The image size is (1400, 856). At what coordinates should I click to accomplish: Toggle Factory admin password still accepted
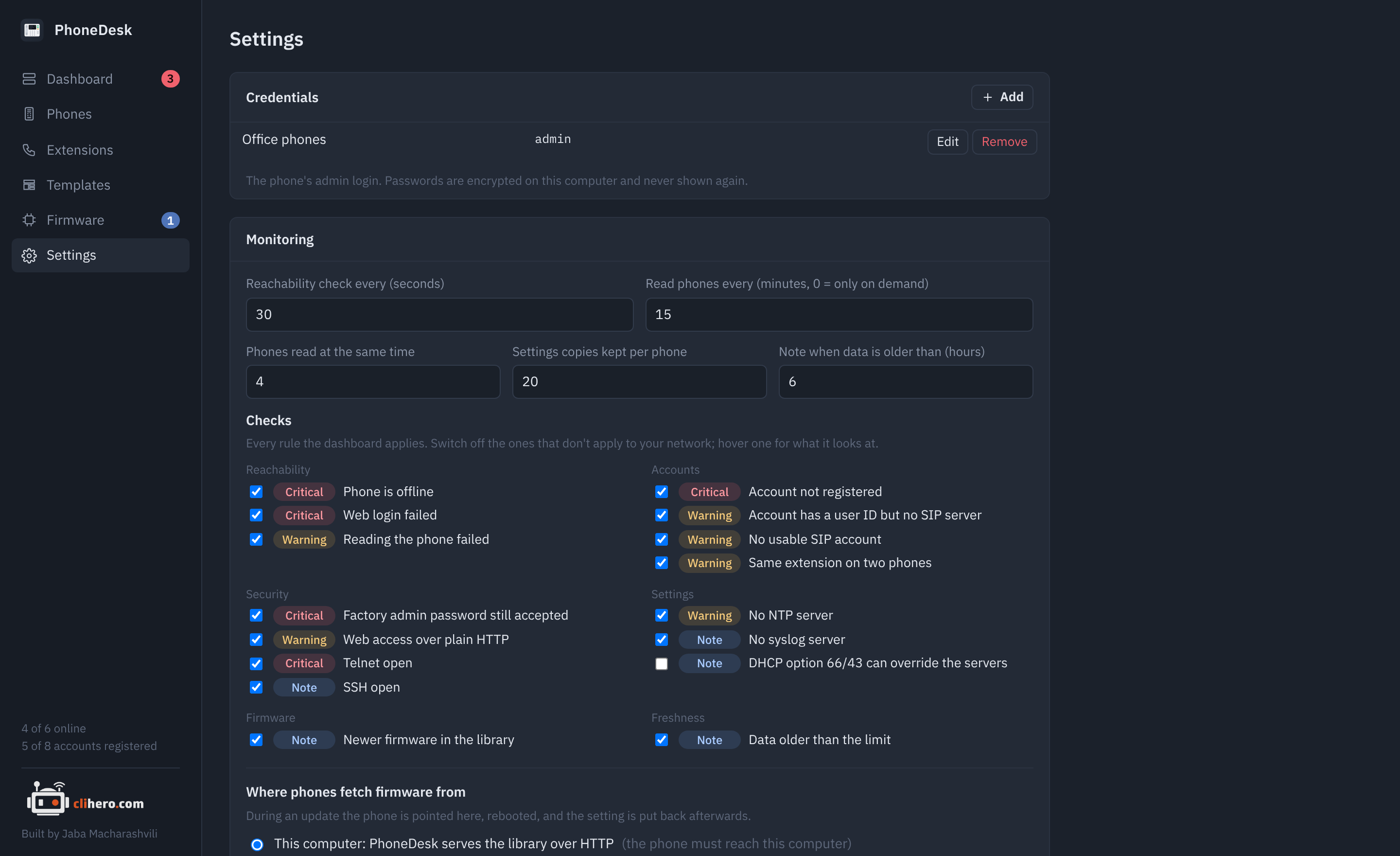point(256,615)
